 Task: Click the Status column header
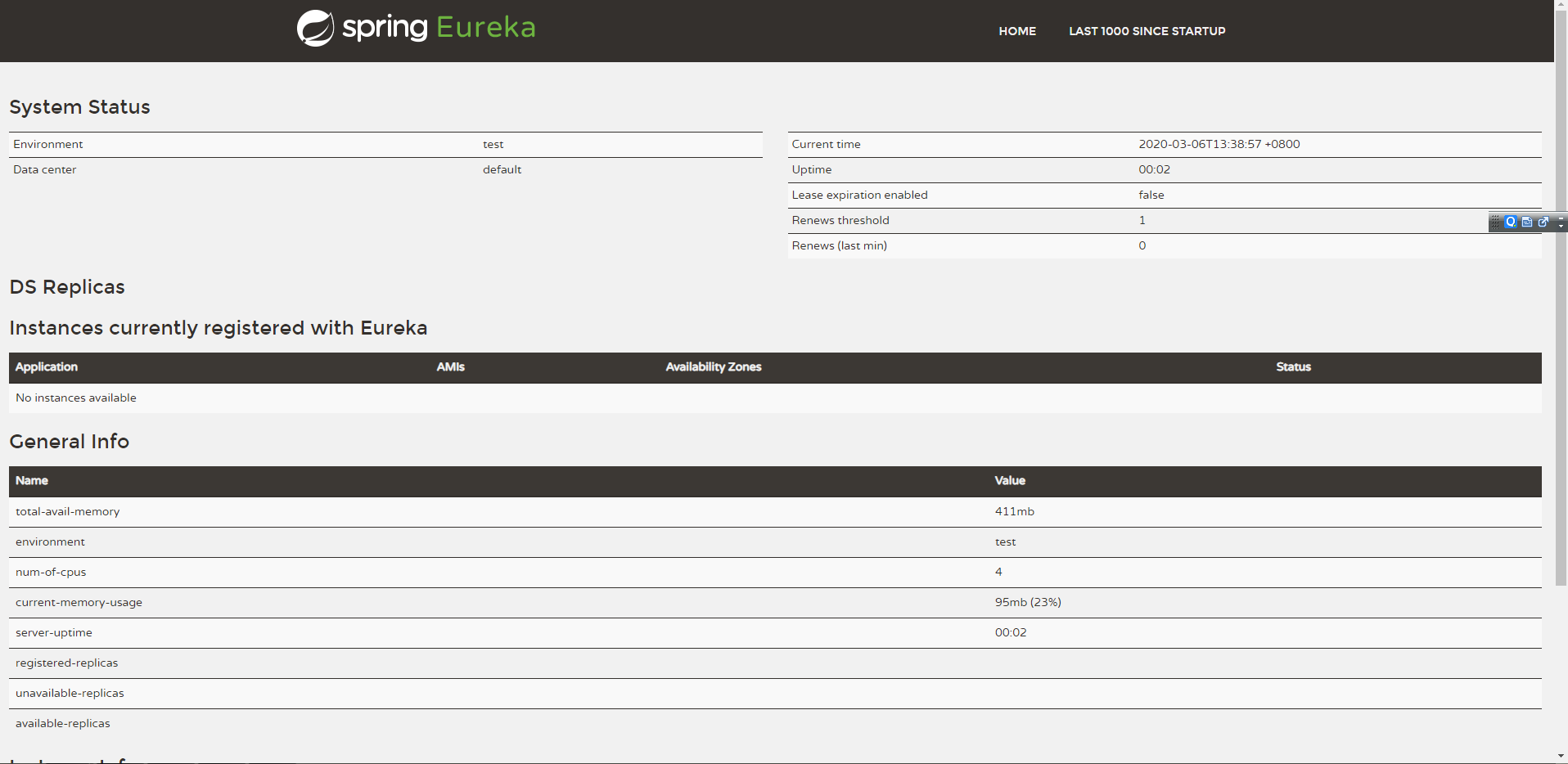[1293, 367]
